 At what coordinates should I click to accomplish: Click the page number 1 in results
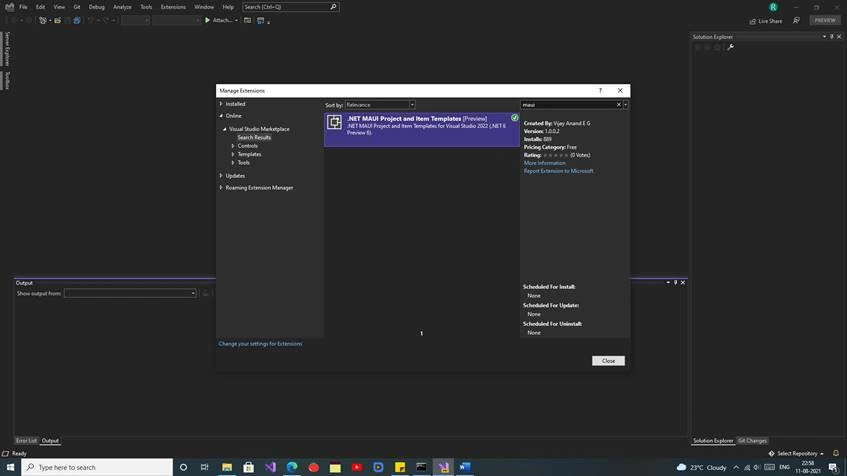421,333
